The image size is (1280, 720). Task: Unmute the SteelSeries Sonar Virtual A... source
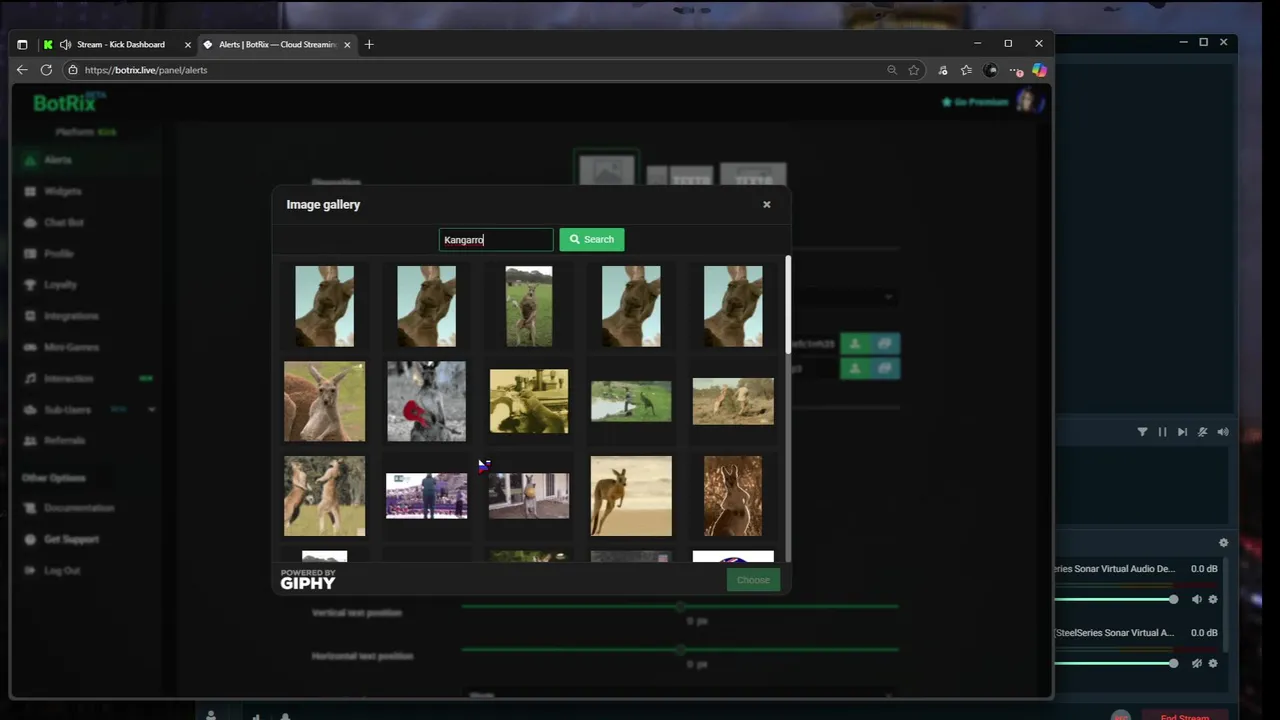point(1197,663)
